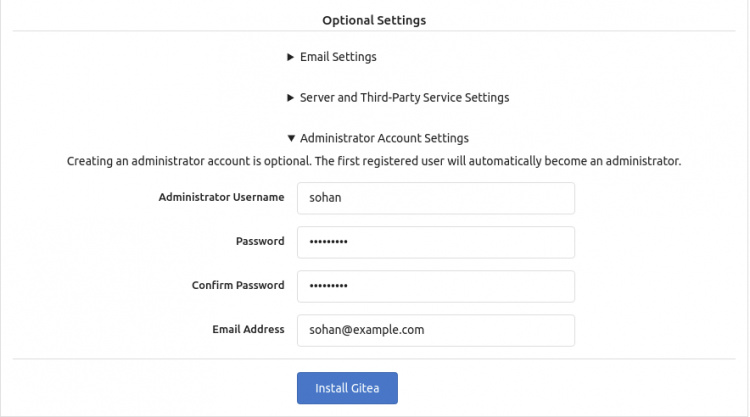The height and width of the screenshot is (417, 750).
Task: Click the Password field label
Action: (x=260, y=242)
